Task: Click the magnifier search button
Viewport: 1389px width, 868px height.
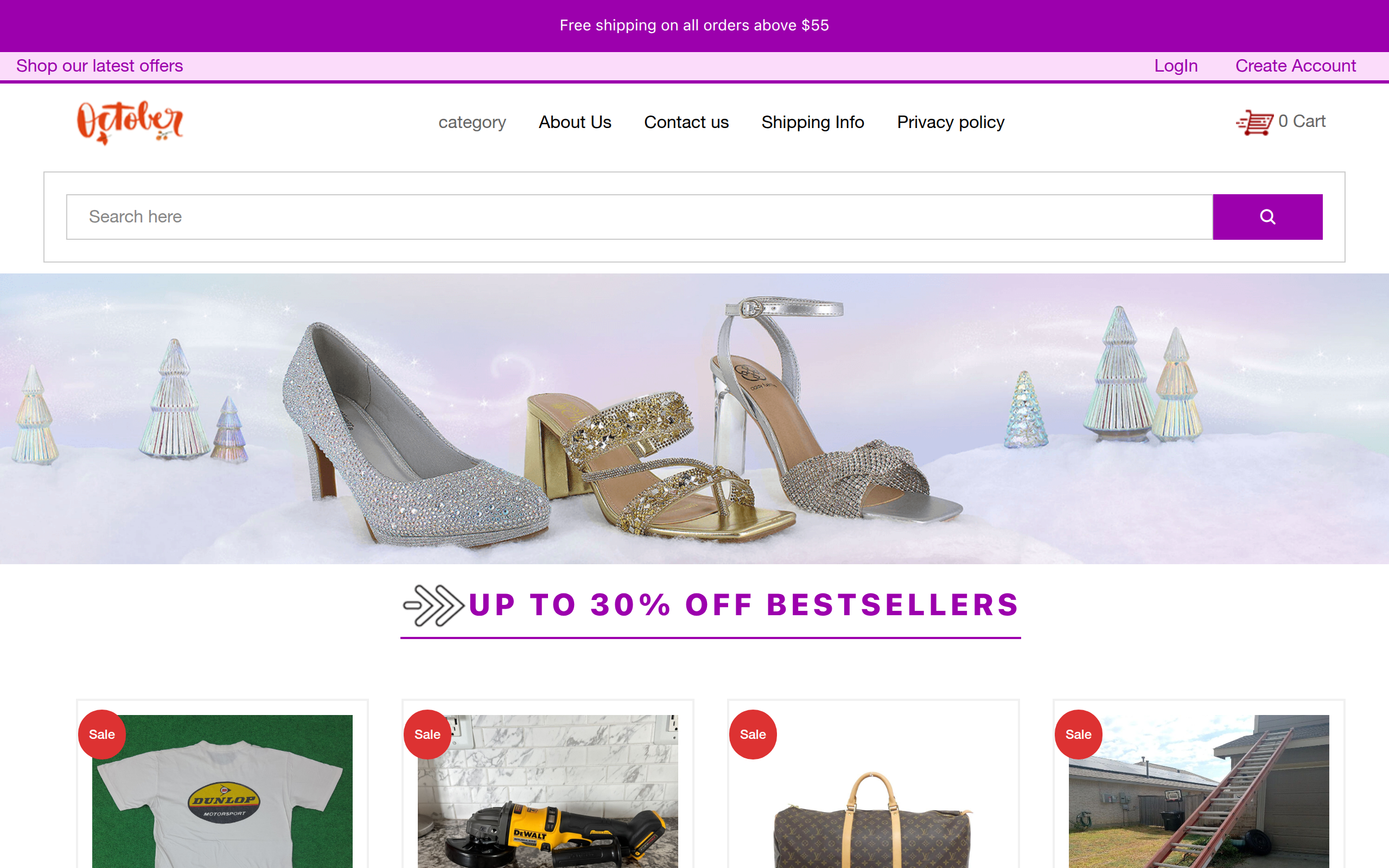Action: [x=1267, y=217]
